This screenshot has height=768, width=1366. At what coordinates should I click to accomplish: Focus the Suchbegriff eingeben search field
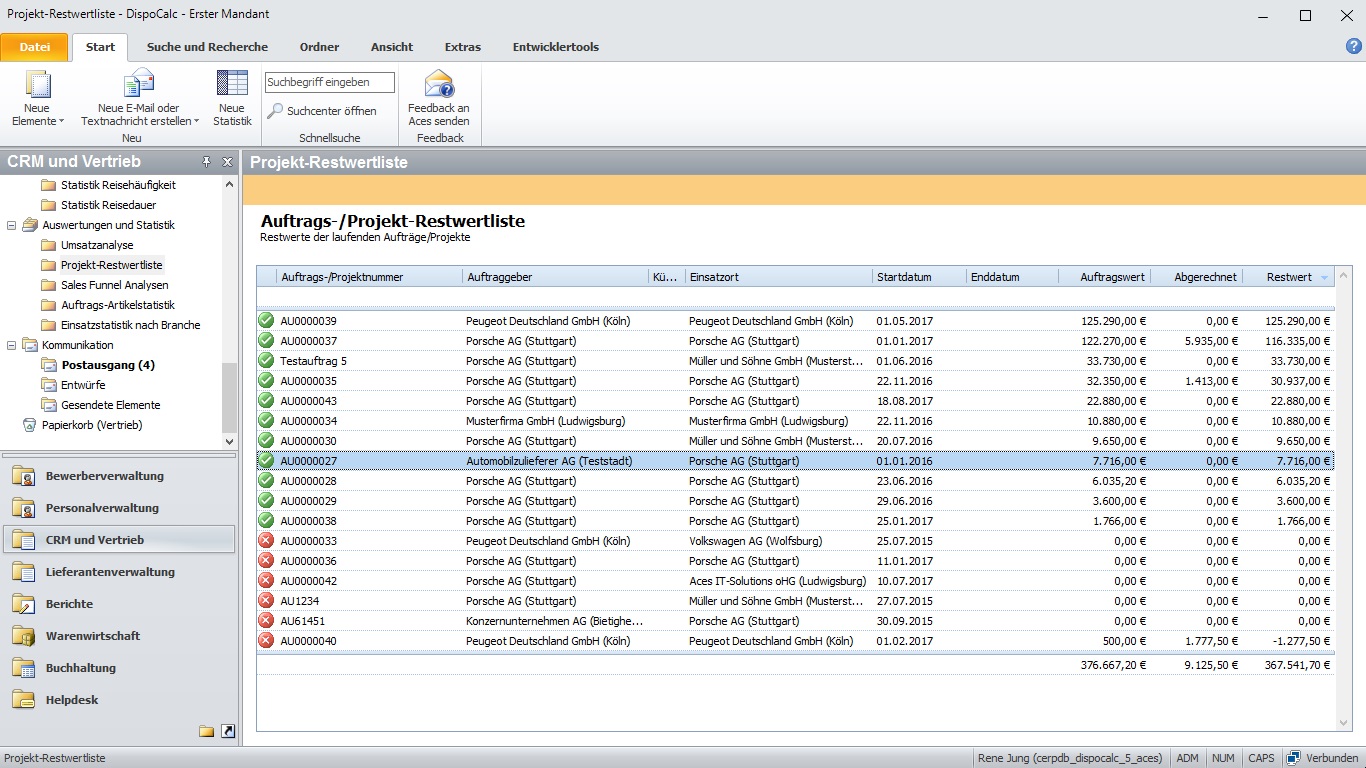tap(329, 82)
